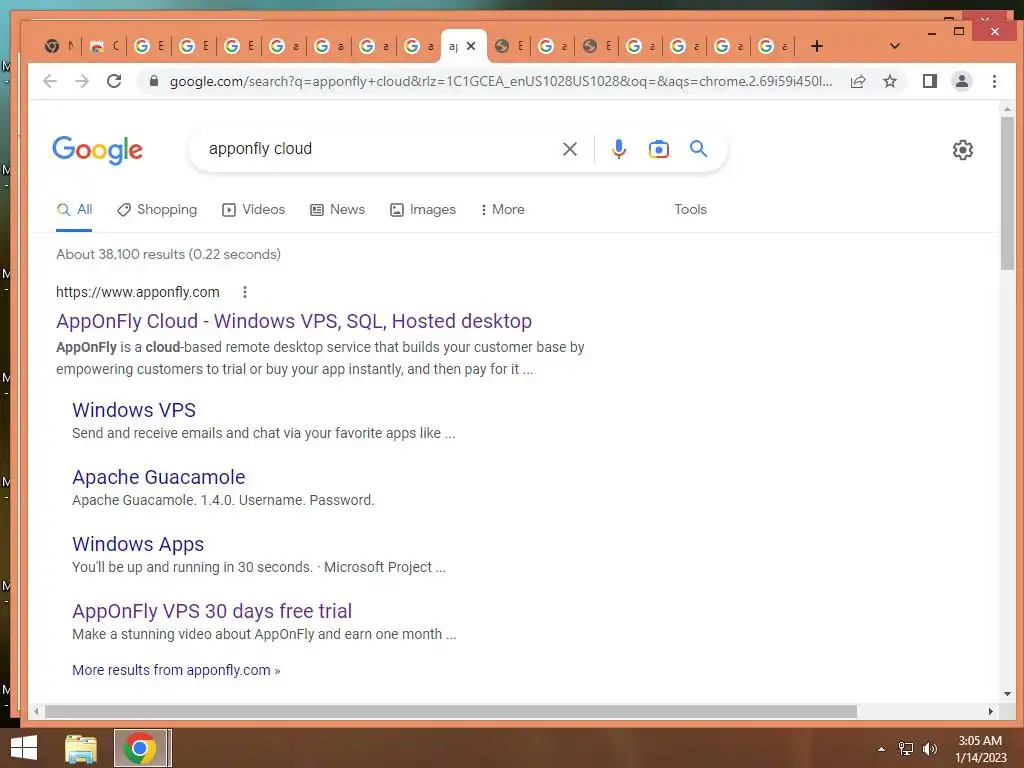Switch to Images results tab
1024x768 pixels.
423,210
